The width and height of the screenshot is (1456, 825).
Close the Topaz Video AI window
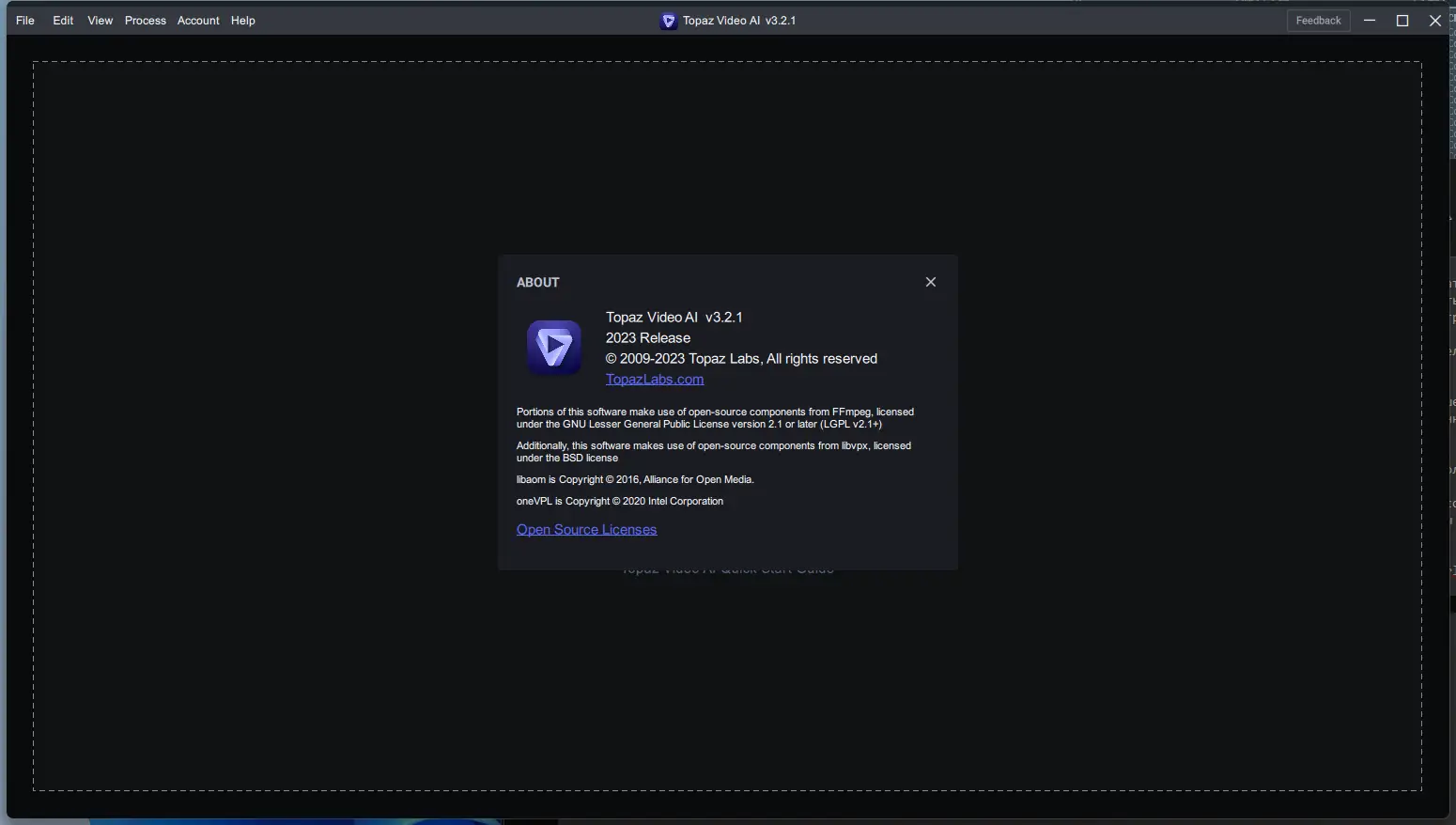[1435, 21]
